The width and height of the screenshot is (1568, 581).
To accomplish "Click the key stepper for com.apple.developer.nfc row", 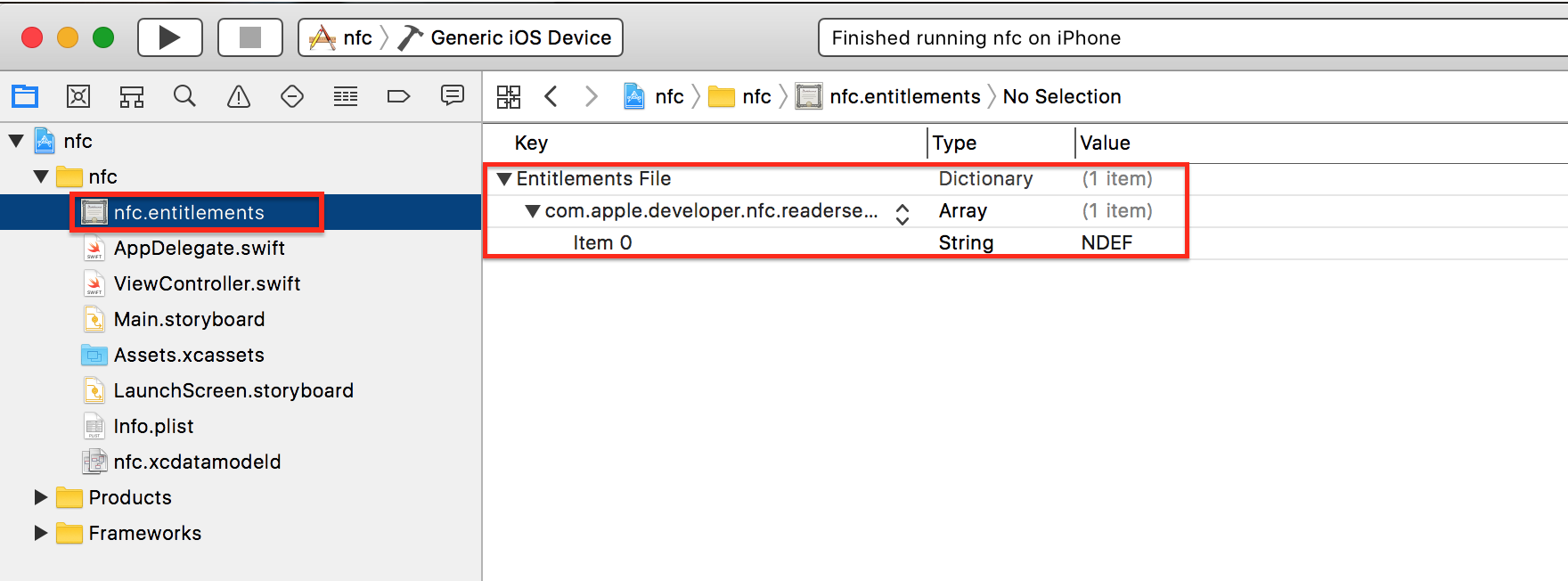I will (902, 213).
